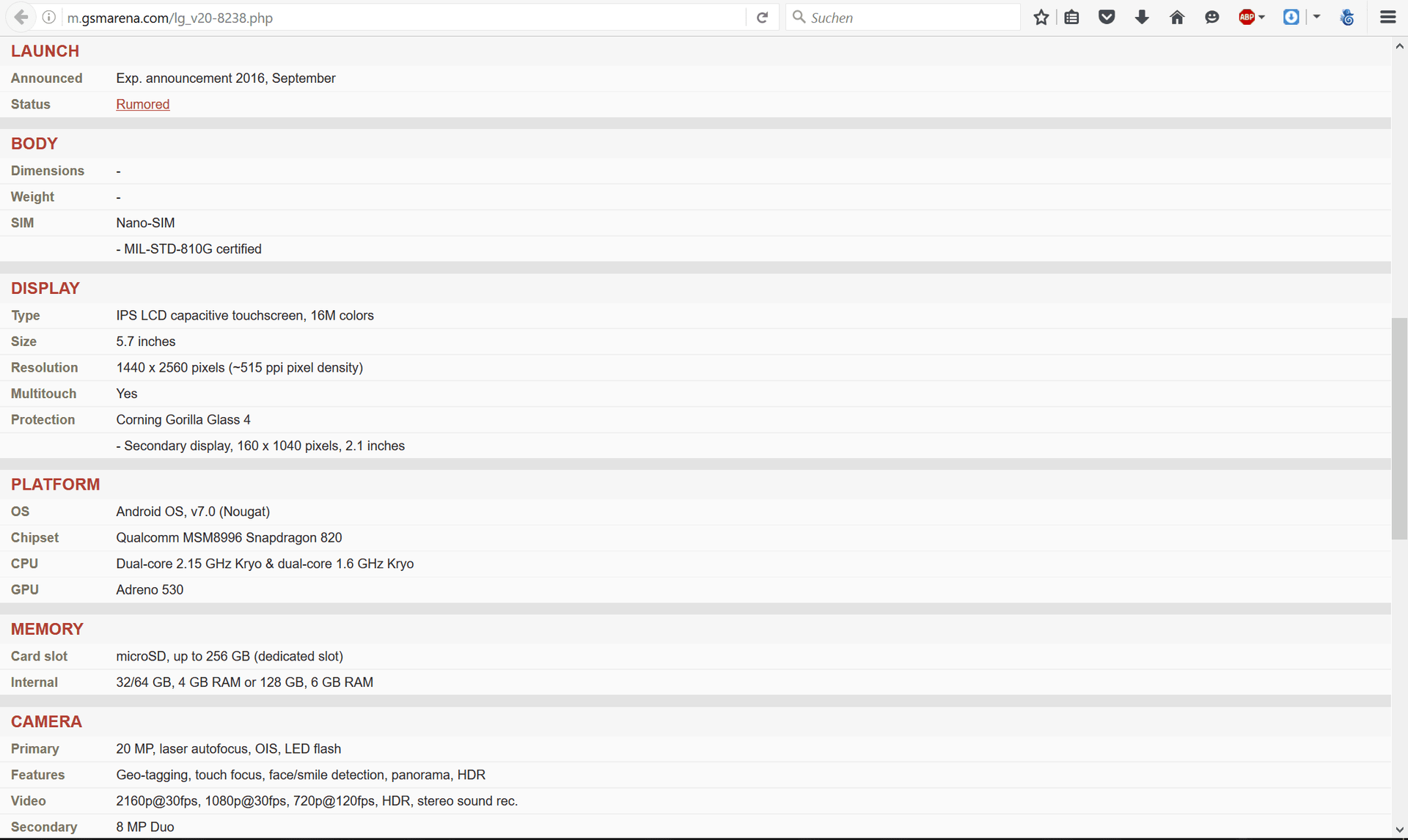Click the MEMORY section heading
The height and width of the screenshot is (840, 1408).
[x=47, y=629]
